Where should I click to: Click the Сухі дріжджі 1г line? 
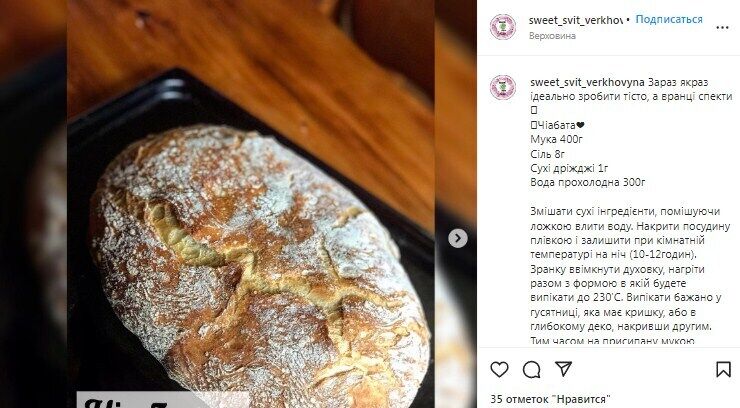click(569, 168)
